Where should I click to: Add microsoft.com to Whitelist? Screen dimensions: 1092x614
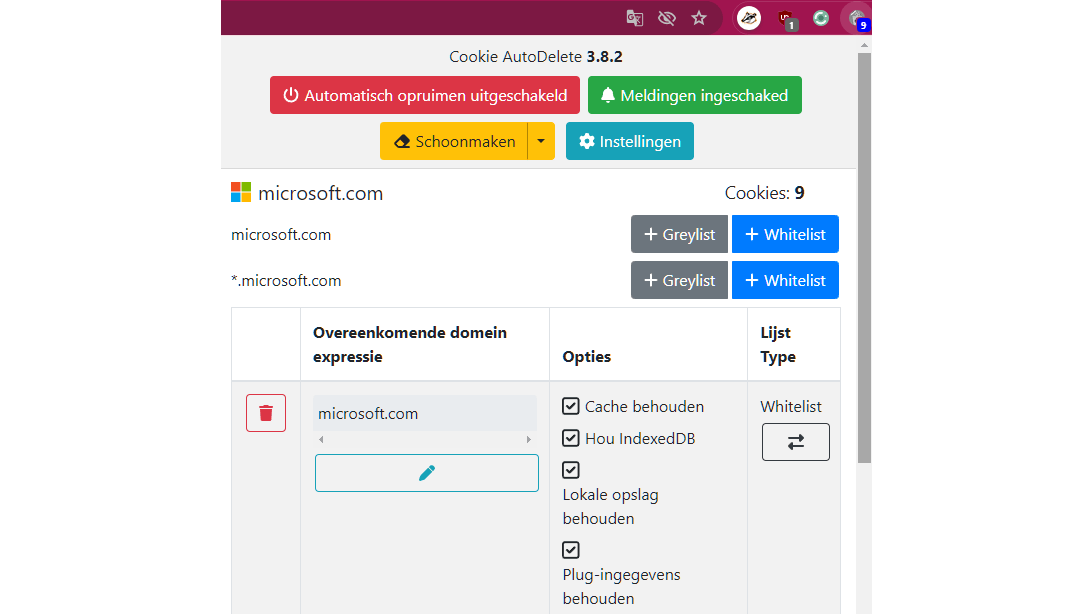tap(785, 234)
